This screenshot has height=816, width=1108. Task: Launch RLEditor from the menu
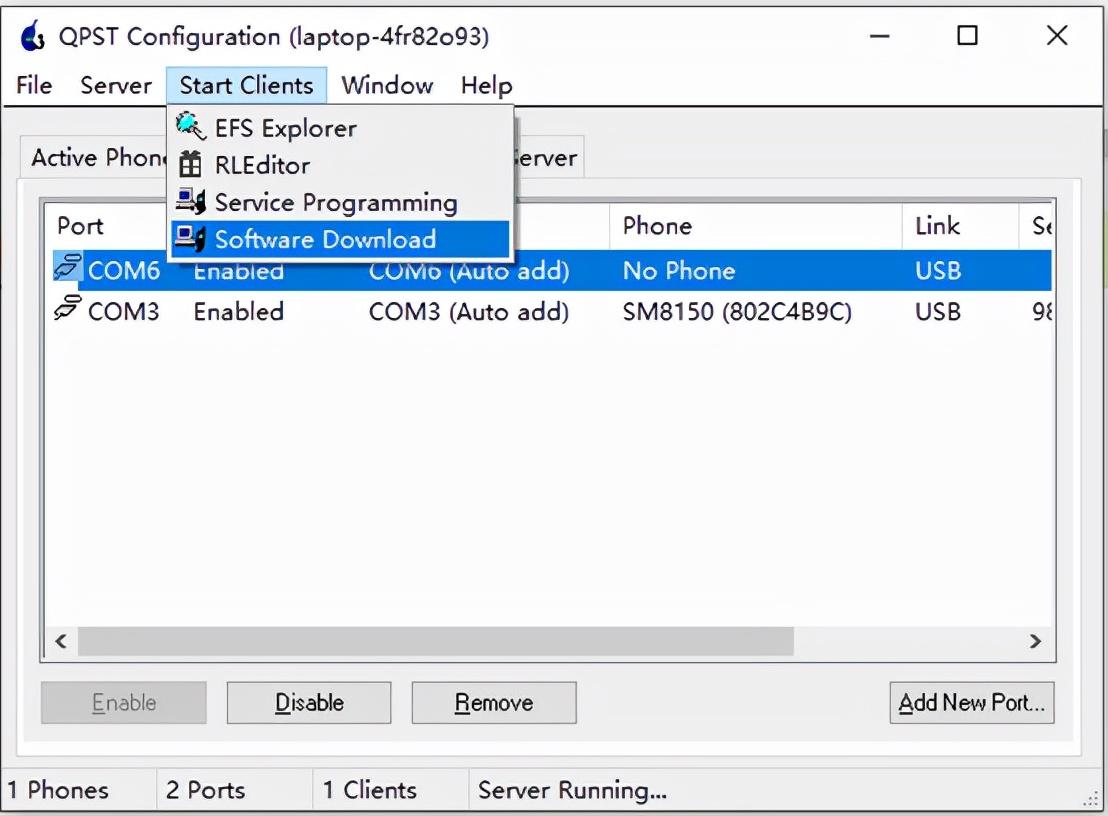coord(340,165)
